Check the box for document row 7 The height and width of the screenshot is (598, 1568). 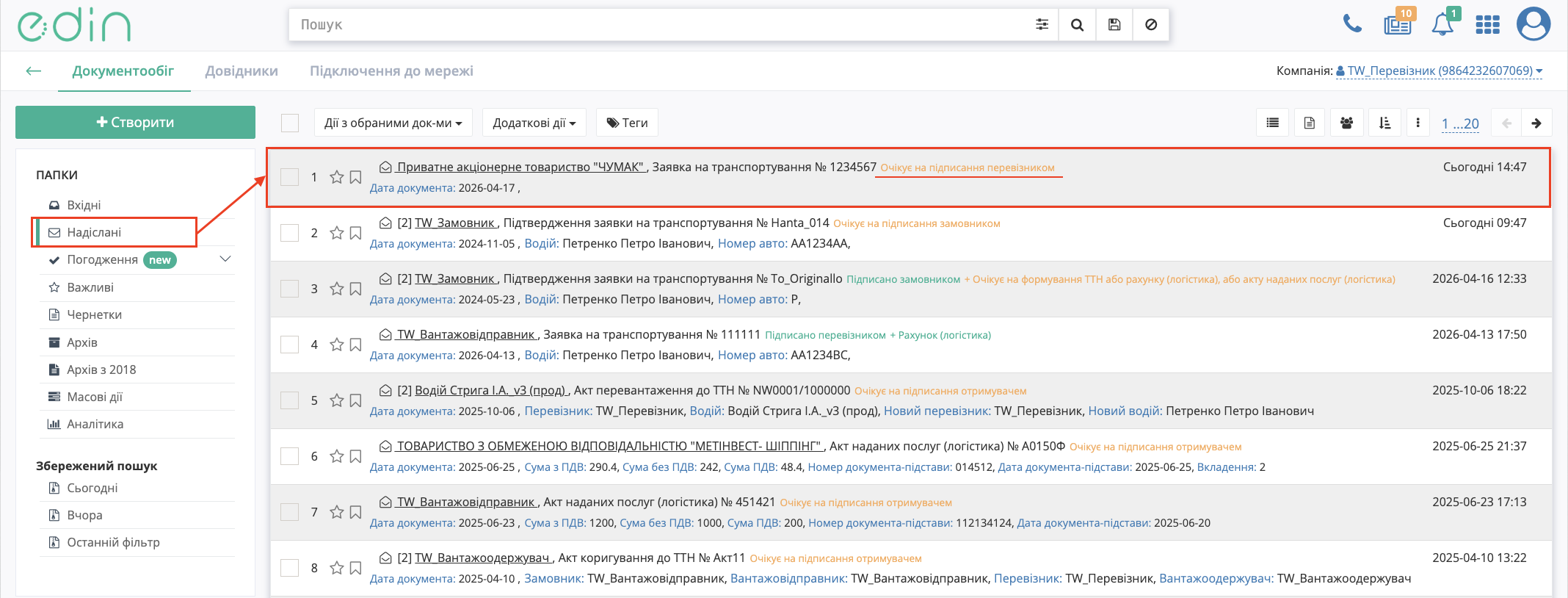coord(290,512)
